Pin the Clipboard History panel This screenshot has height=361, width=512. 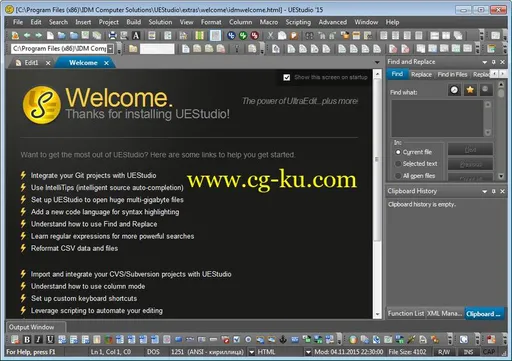pyautogui.click(x=494, y=191)
